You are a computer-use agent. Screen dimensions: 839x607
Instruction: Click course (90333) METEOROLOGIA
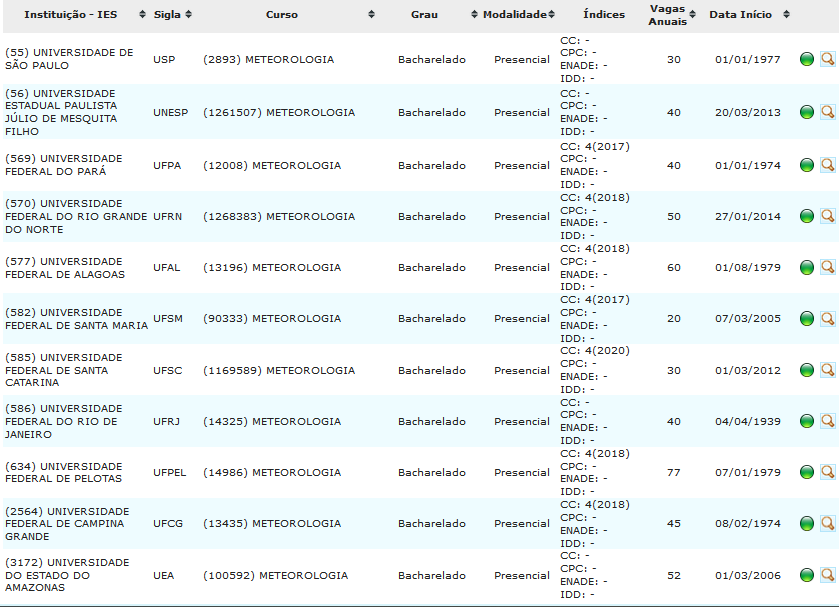click(272, 318)
